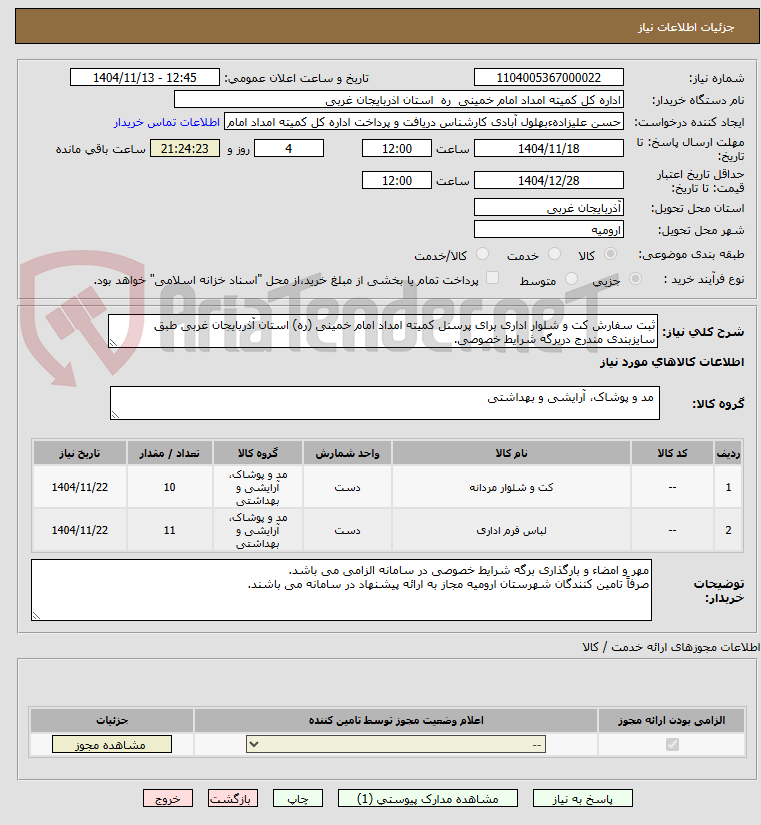Click the کت و شلوار مردانه item cell
The image size is (761, 825).
click(511, 487)
